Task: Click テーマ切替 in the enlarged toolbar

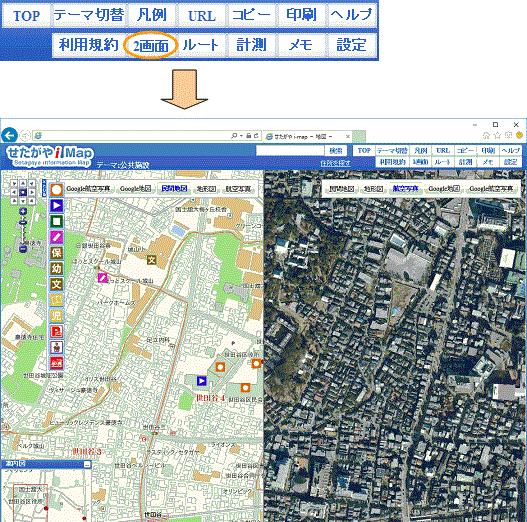Action: pos(89,15)
